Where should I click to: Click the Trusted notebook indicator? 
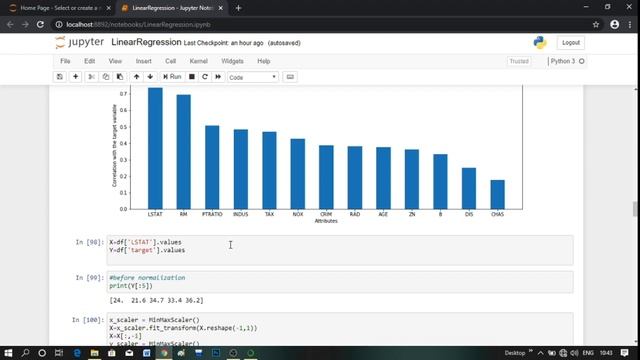pos(519,61)
